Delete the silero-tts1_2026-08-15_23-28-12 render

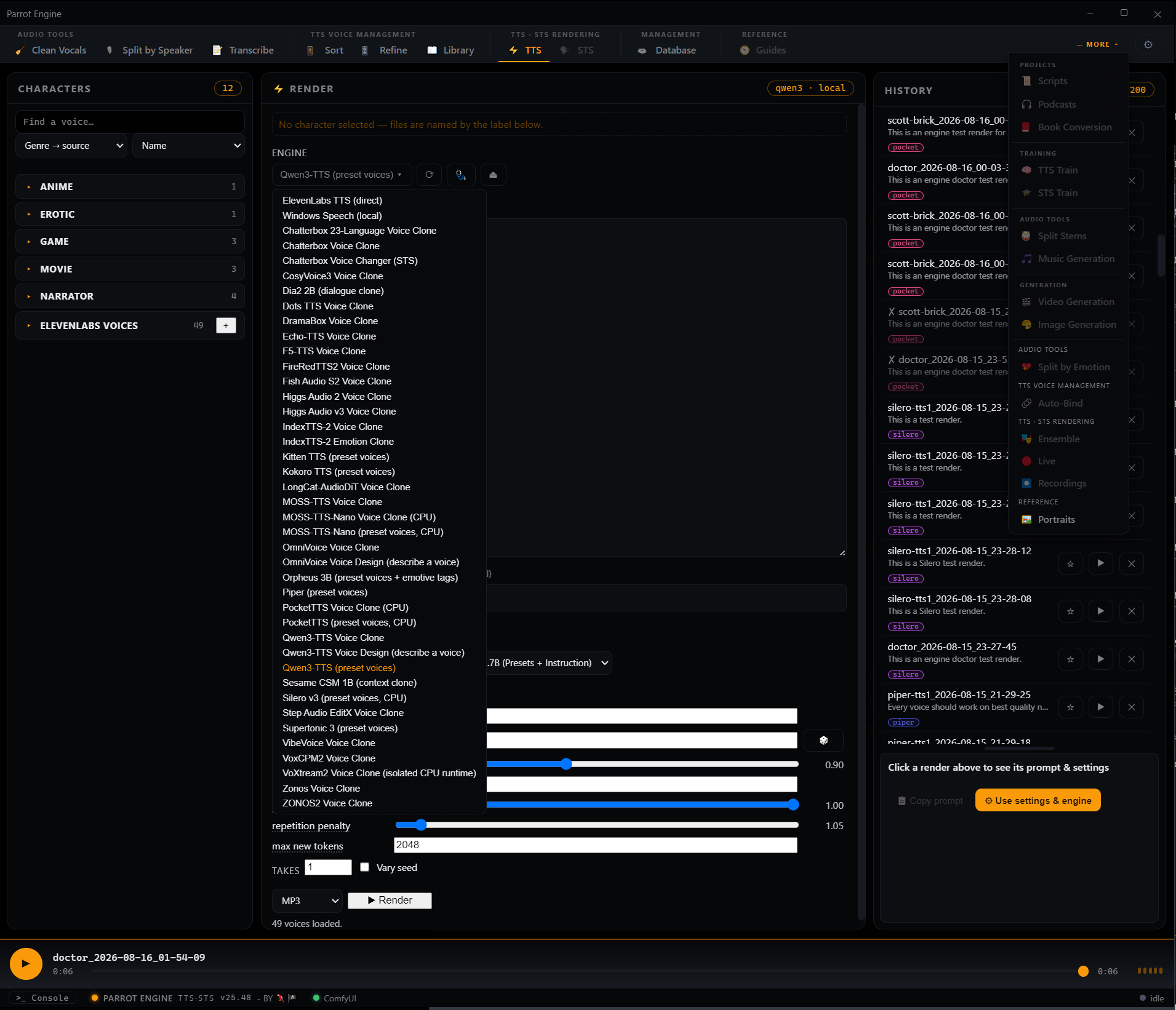point(1131,563)
